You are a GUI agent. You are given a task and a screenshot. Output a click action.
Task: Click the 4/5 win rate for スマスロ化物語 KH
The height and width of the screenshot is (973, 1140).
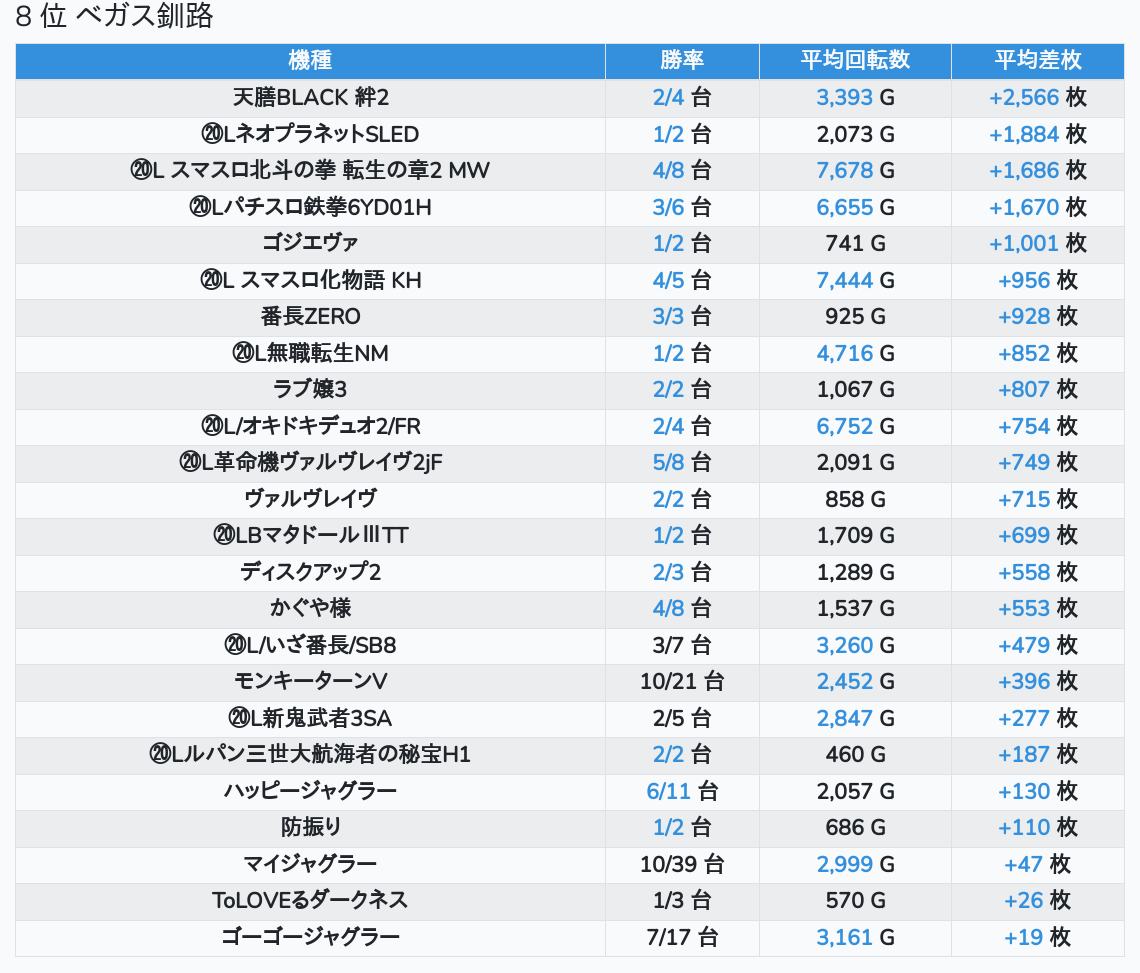(668, 281)
